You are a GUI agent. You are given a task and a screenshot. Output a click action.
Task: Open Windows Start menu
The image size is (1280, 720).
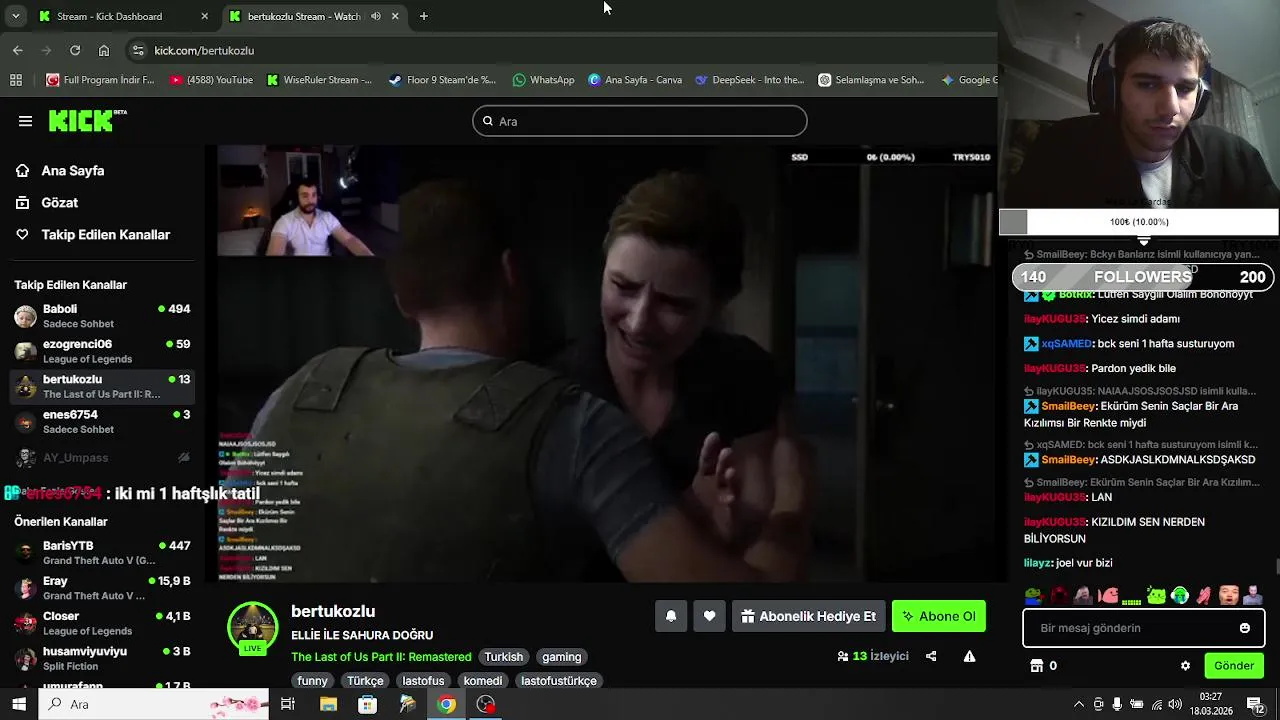(x=19, y=704)
